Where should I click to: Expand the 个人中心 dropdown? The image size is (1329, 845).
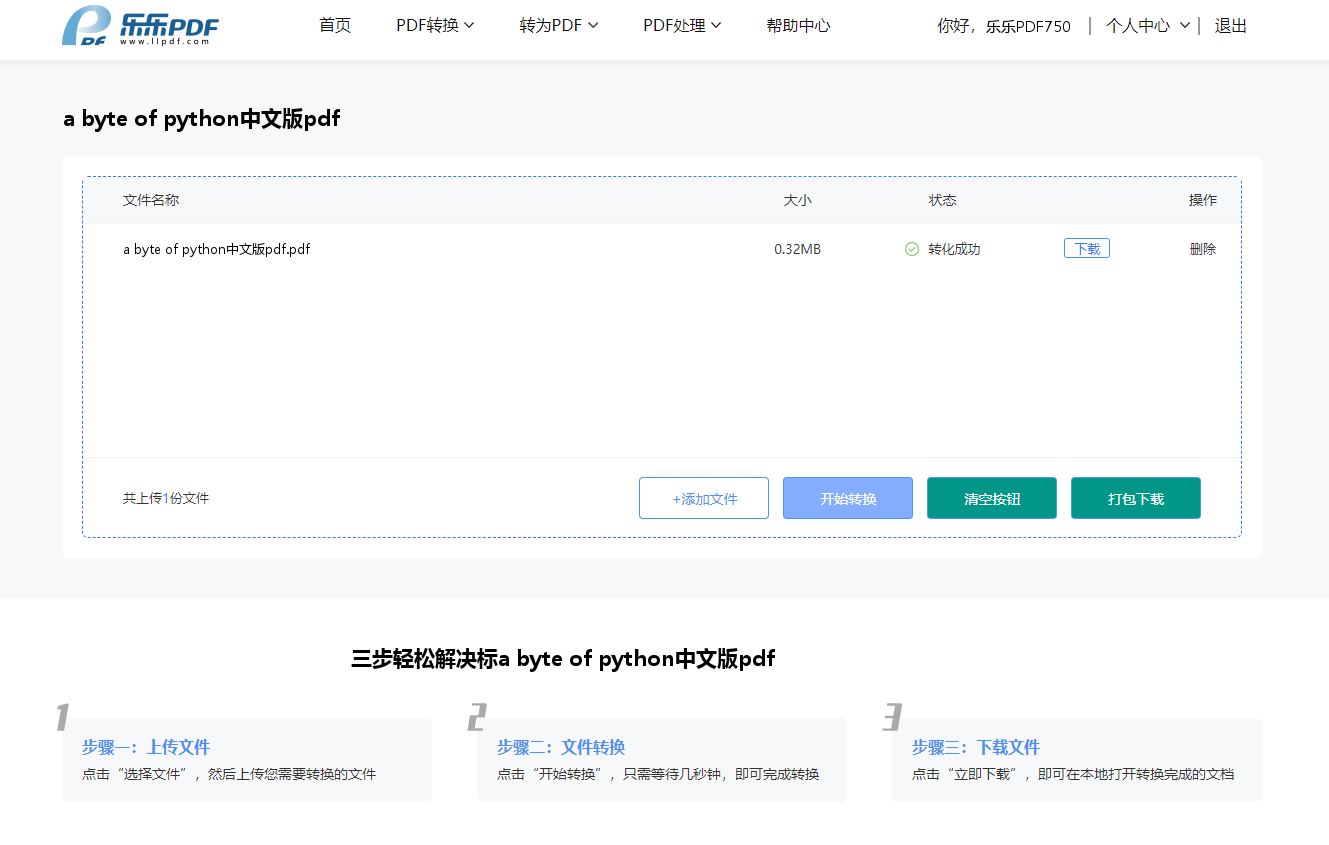point(1148,26)
